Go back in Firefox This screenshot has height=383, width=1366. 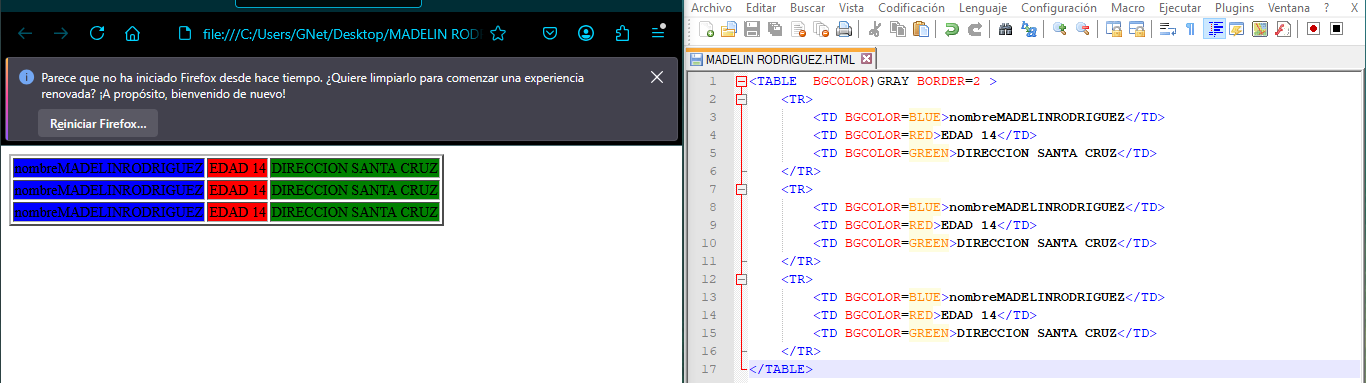click(x=25, y=33)
